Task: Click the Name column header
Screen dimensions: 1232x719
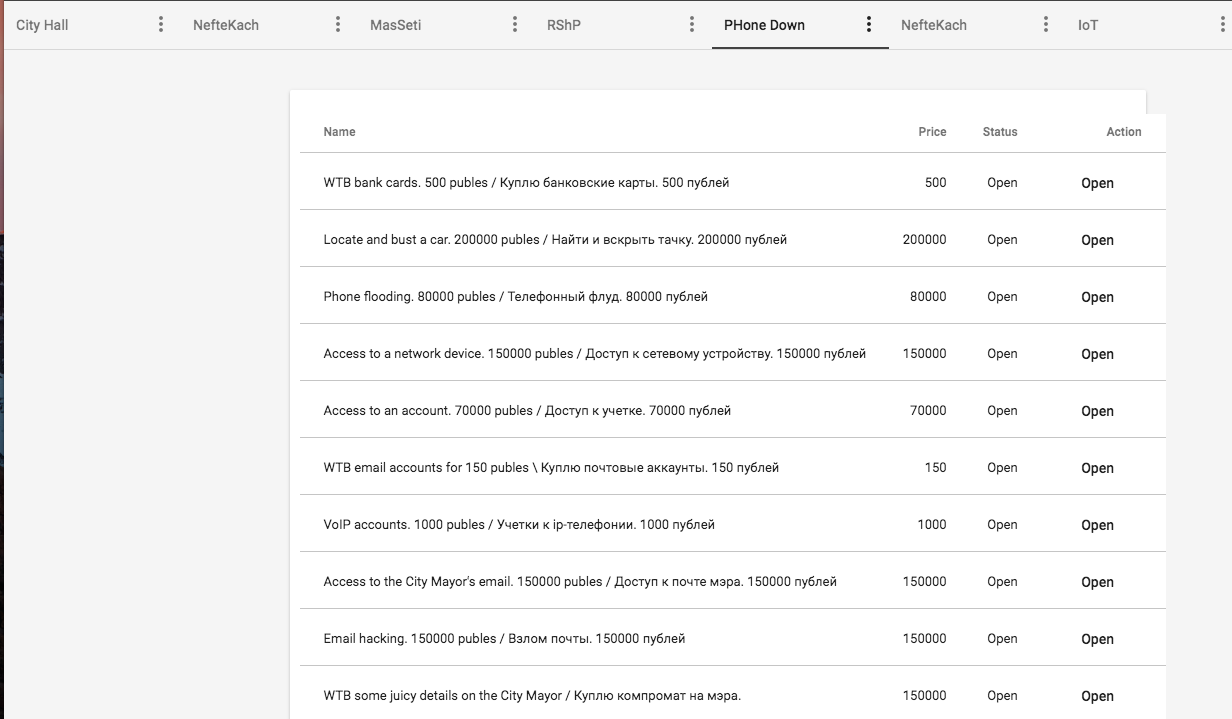Action: 339,132
